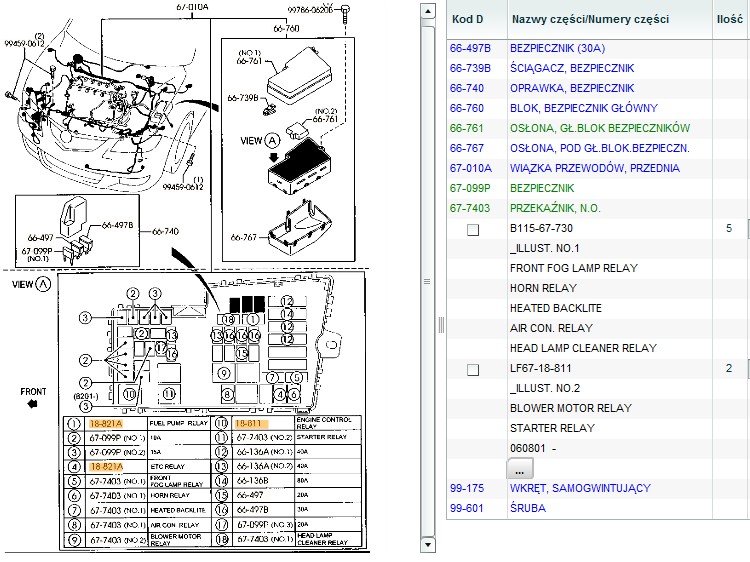The image size is (750, 562).
Task: Tick the checkbox for part B115-67-730
Action: tap(474, 229)
